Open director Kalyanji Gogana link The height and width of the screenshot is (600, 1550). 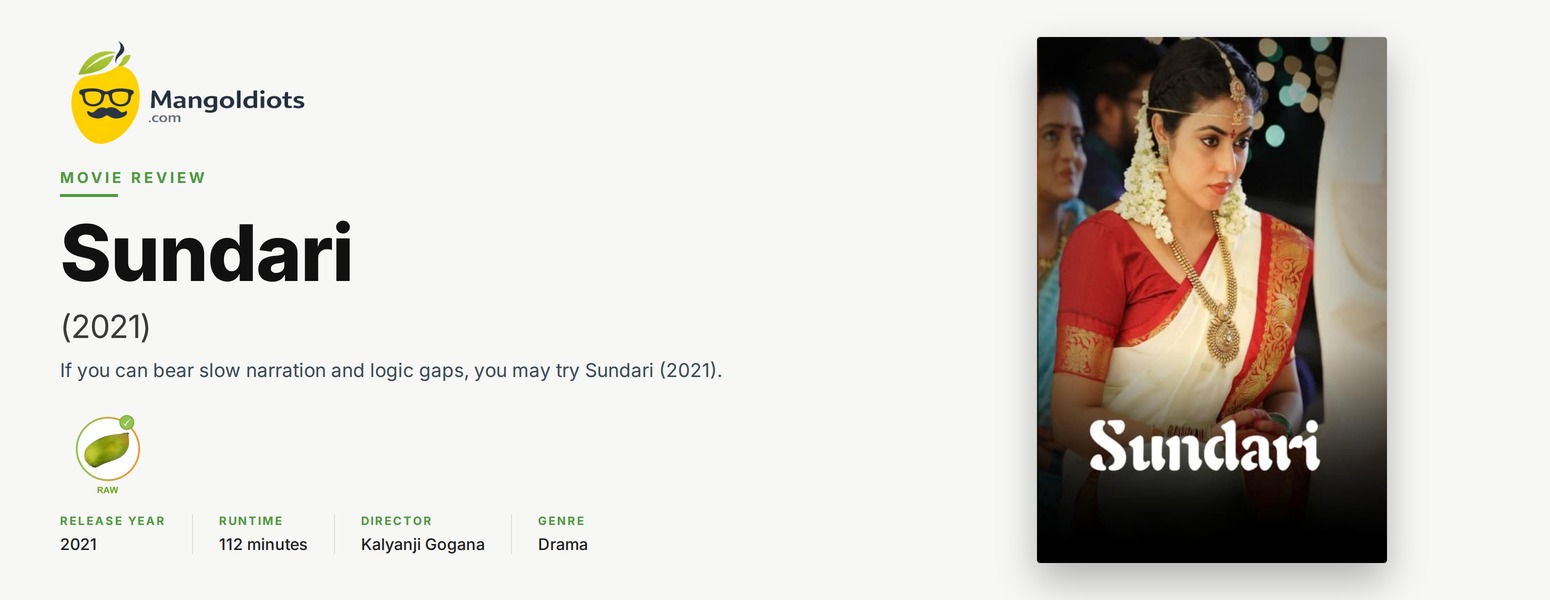[x=423, y=545]
